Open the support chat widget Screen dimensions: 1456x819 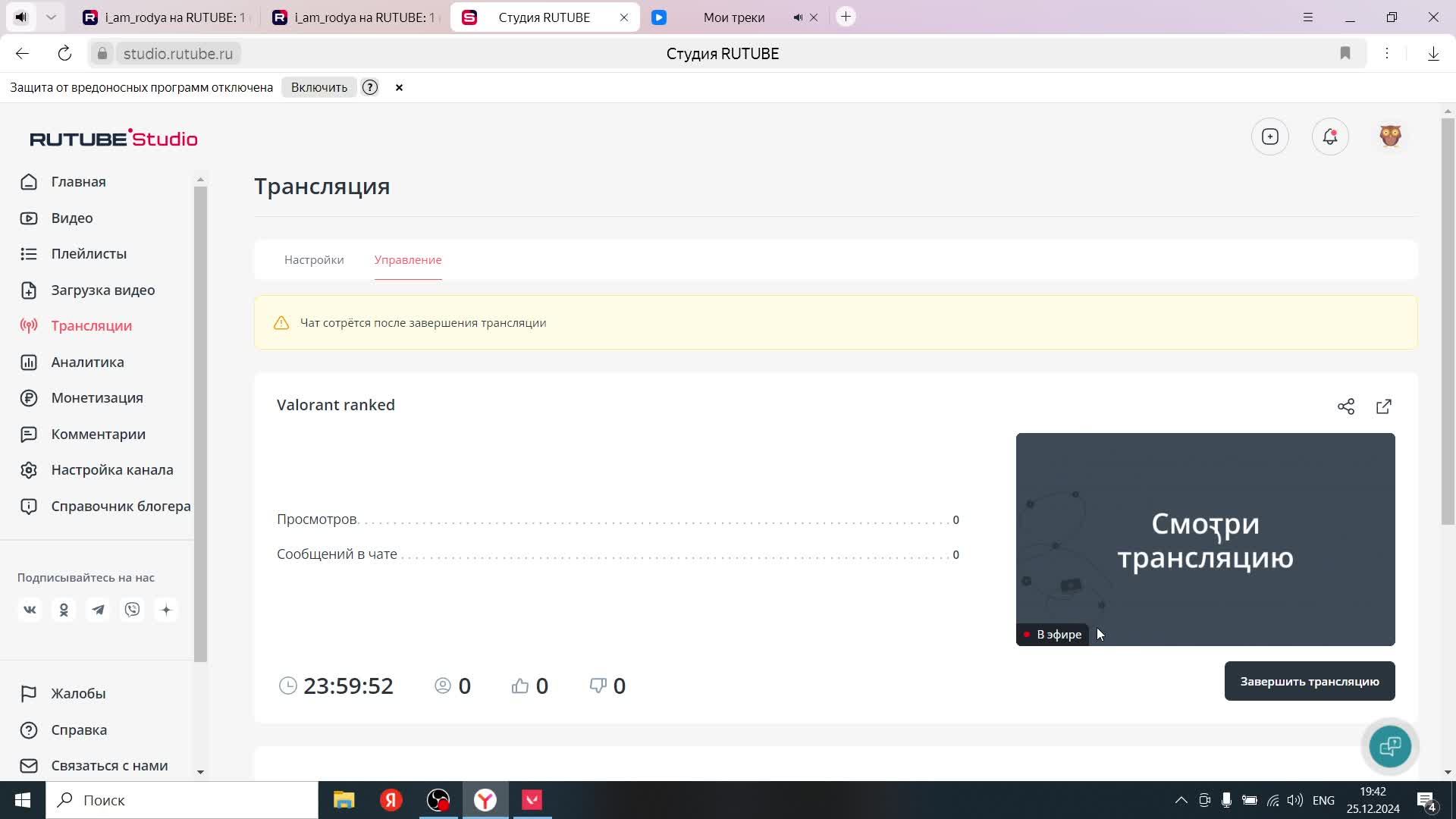point(1390,746)
